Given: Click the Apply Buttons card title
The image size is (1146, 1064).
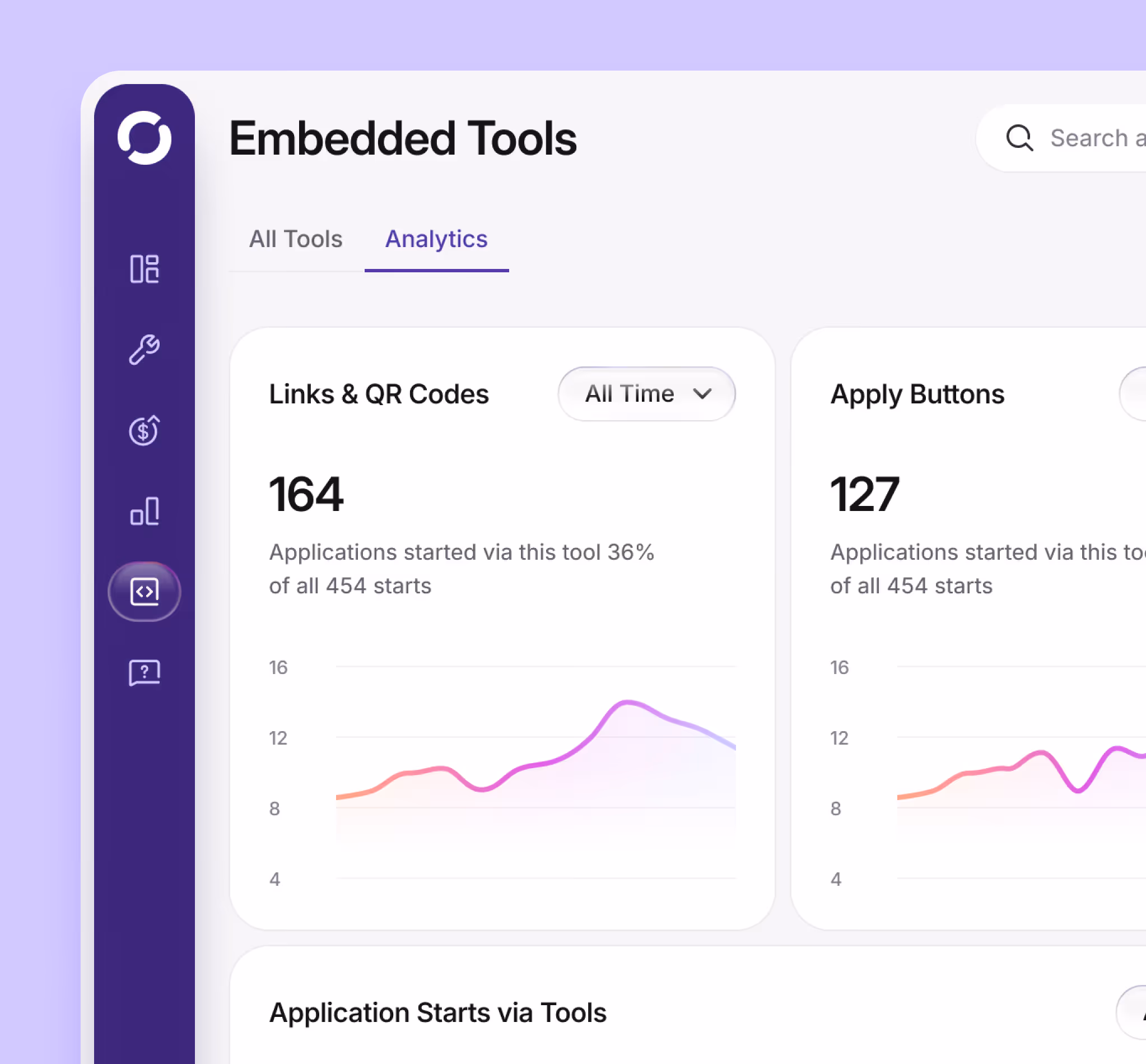Looking at the screenshot, I should pos(916,394).
